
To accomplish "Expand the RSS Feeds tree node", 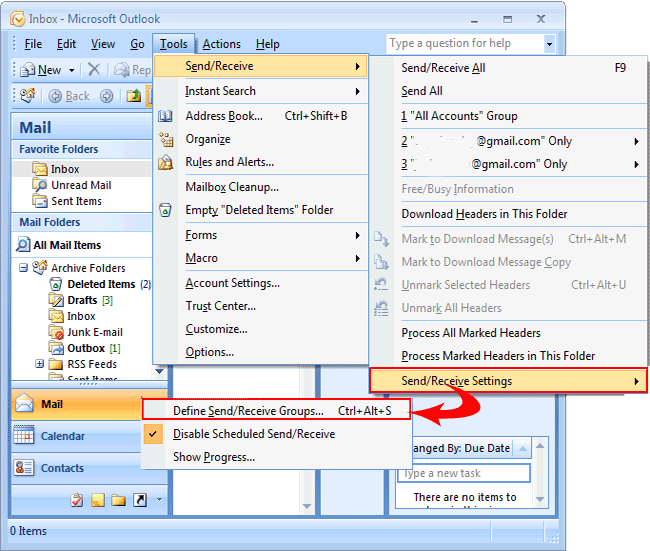I will click(39, 364).
